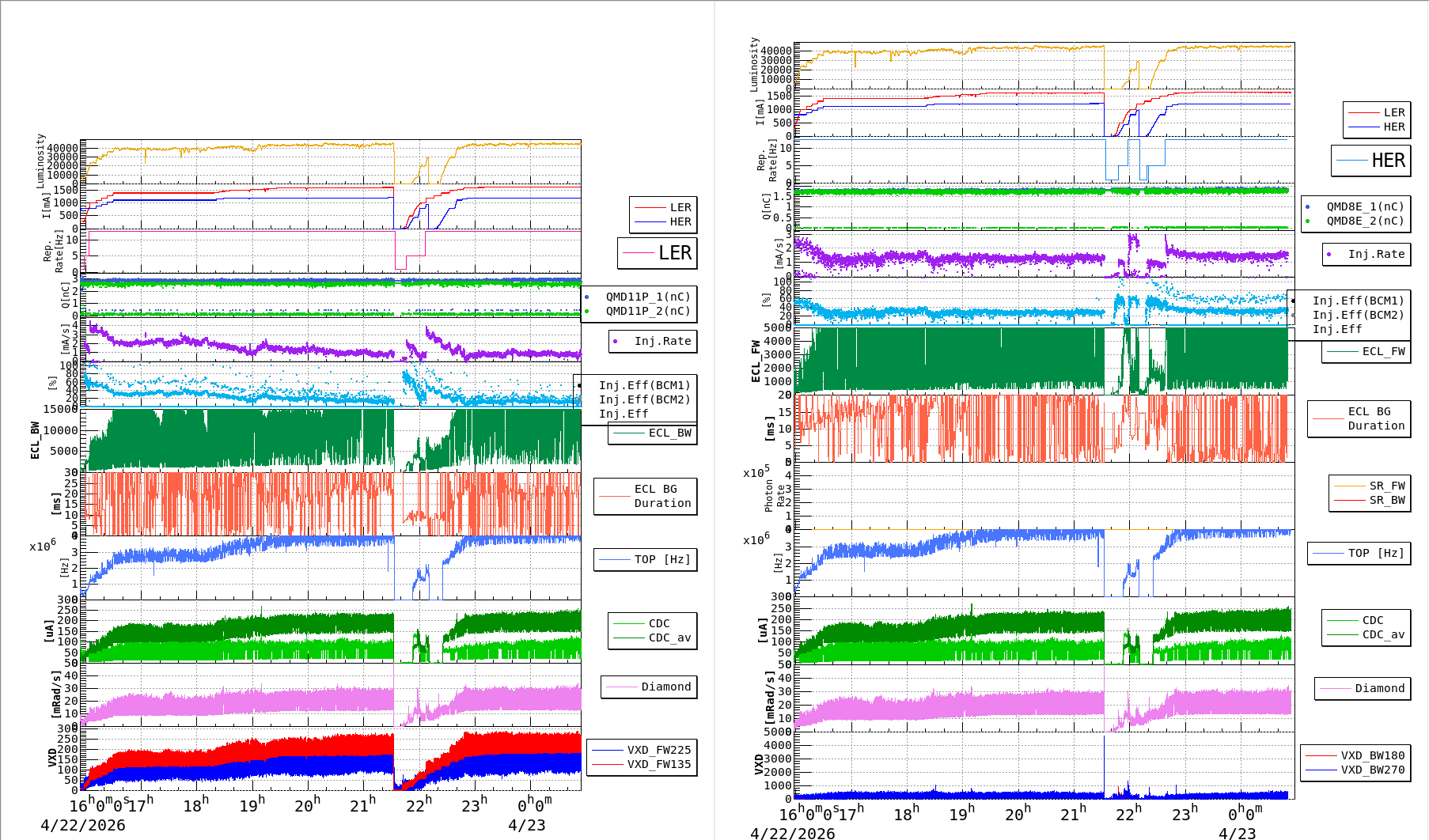Select left TOP [Hz] legend

[x=646, y=559]
